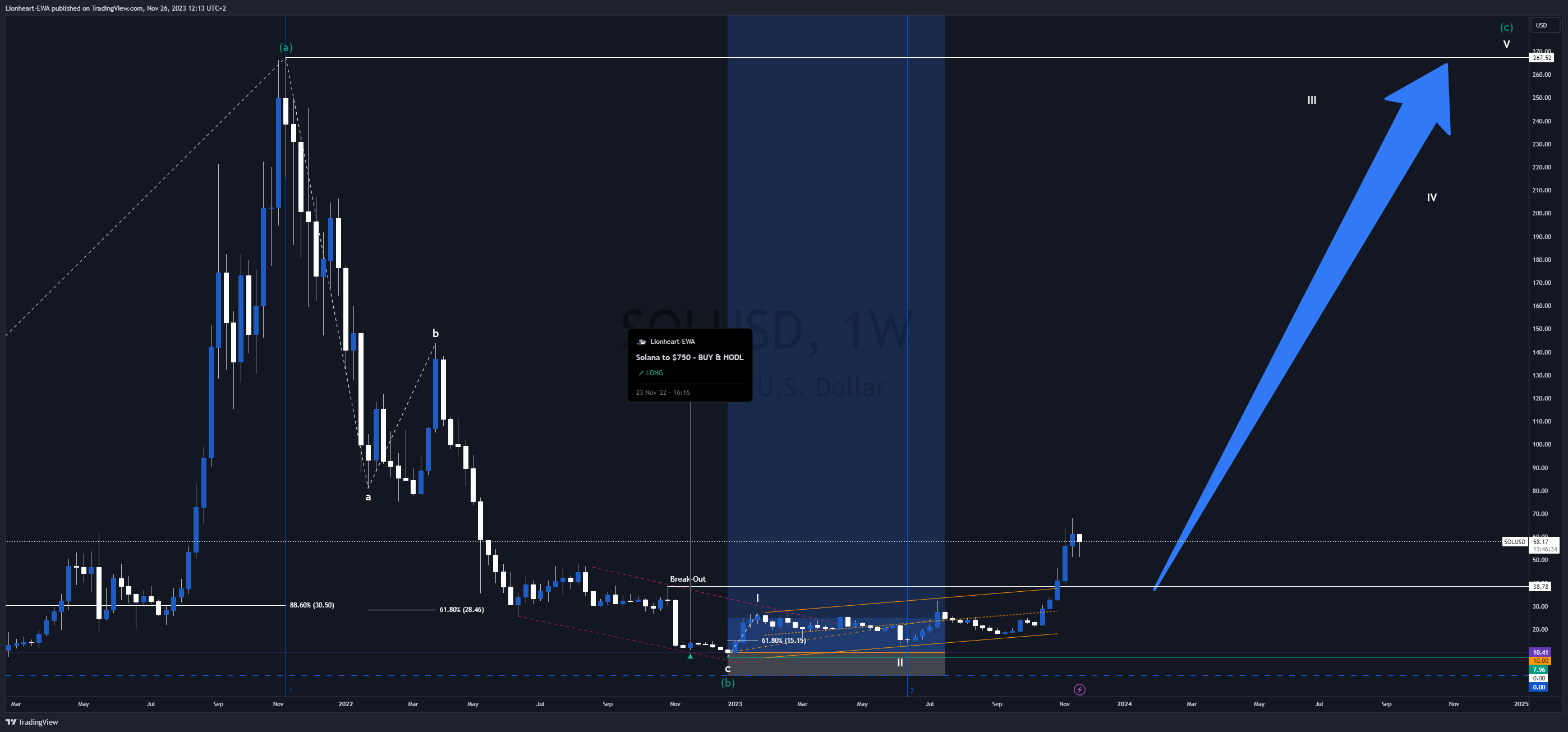Click the 100.00 price axis label
Image resolution: width=1568 pixels, height=732 pixels.
click(x=1542, y=445)
